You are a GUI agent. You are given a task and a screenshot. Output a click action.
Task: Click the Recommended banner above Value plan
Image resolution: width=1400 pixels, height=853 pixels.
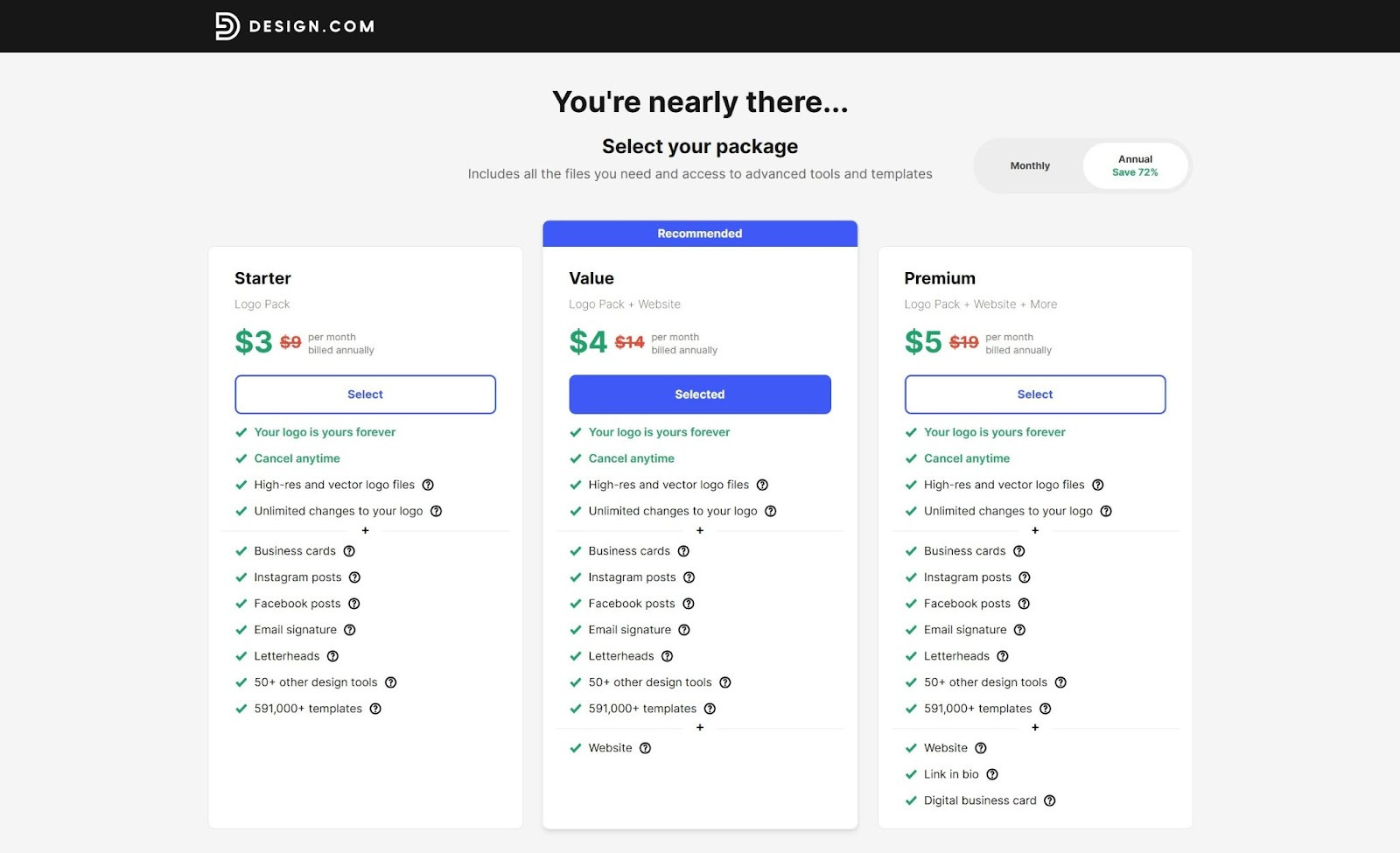pyautogui.click(x=700, y=234)
